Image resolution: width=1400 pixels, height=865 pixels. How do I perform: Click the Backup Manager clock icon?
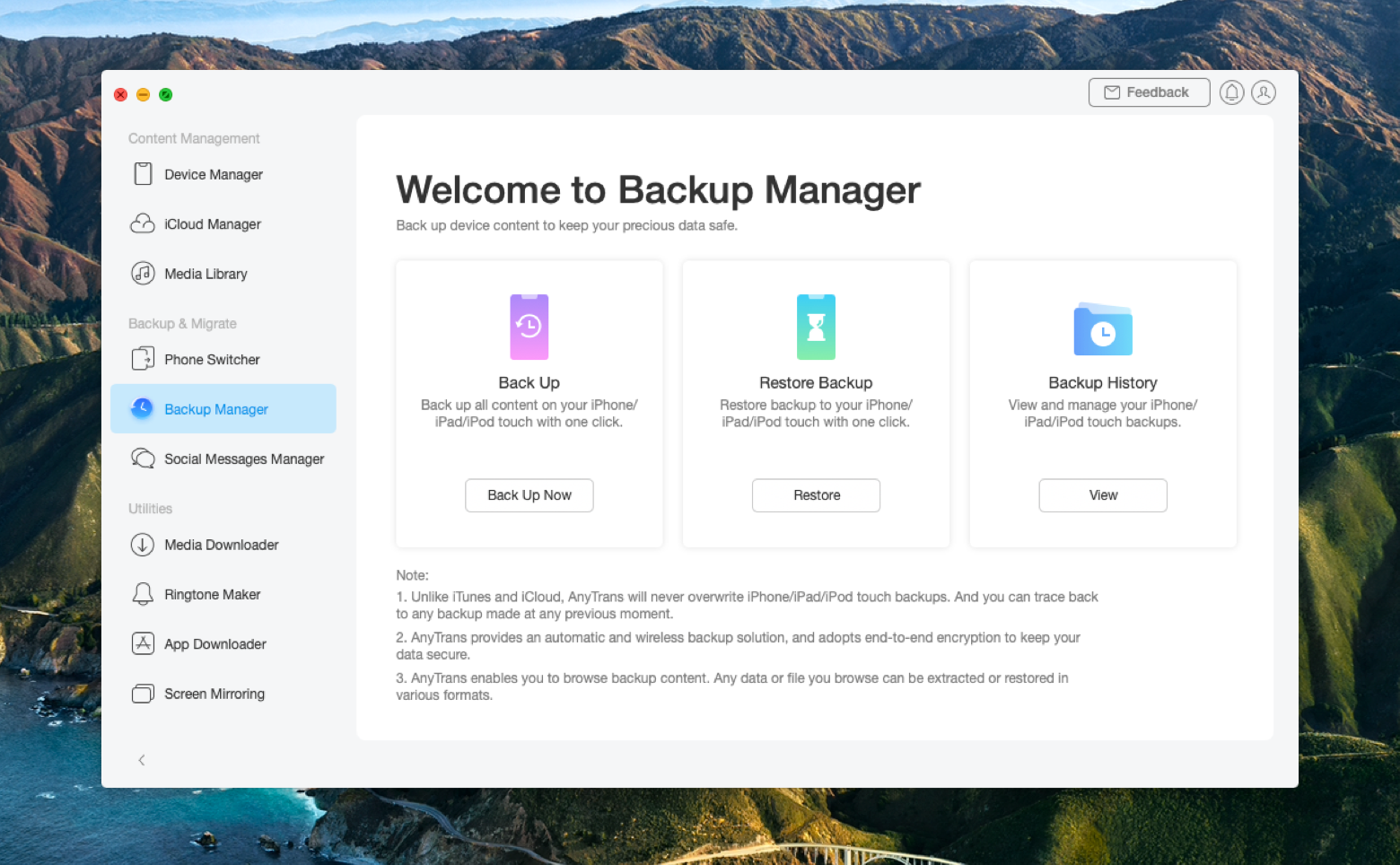point(143,408)
